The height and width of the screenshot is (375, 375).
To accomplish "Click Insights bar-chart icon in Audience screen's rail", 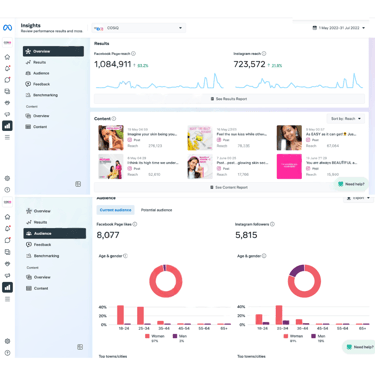I will 7,287.
